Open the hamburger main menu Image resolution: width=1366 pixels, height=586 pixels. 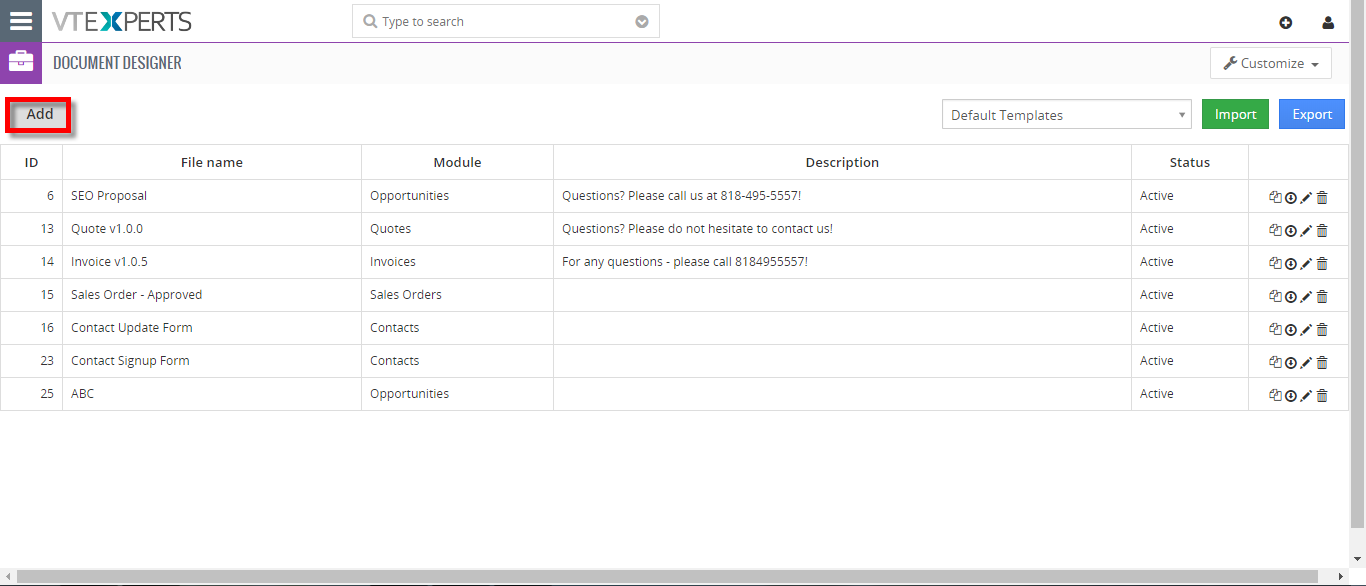tap(21, 21)
